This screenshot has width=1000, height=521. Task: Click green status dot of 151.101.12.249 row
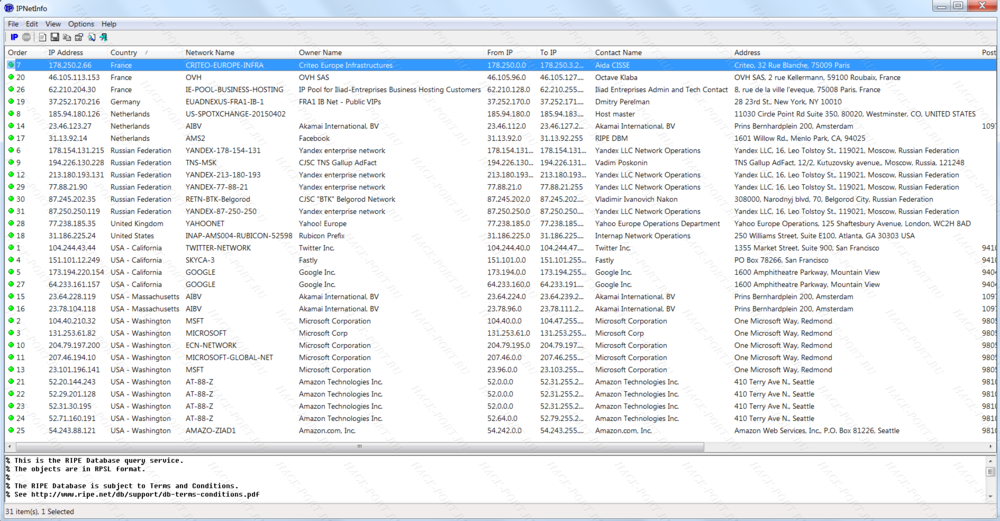pyautogui.click(x=11, y=260)
